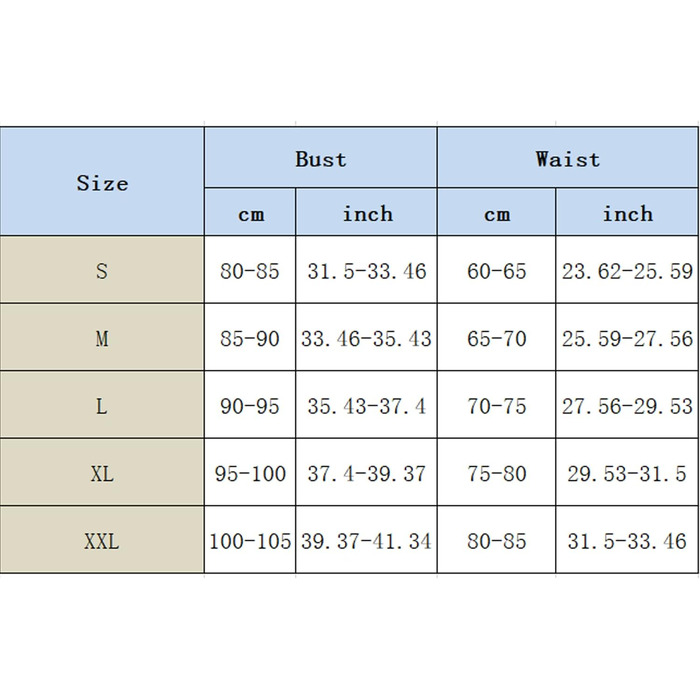Image resolution: width=700 pixels, height=700 pixels.
Task: Click the 60-65 waist cm cell
Action: click(x=496, y=271)
